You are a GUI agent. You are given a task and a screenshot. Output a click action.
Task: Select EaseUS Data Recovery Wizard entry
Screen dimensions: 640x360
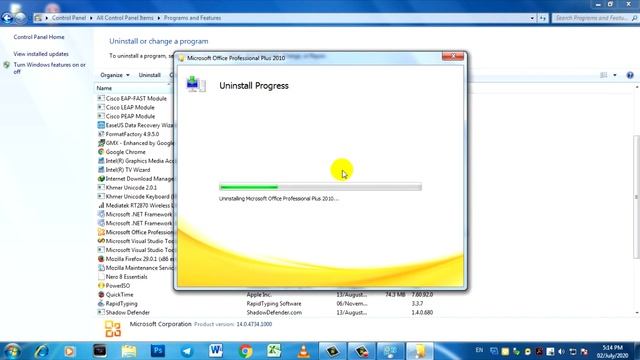pos(136,125)
